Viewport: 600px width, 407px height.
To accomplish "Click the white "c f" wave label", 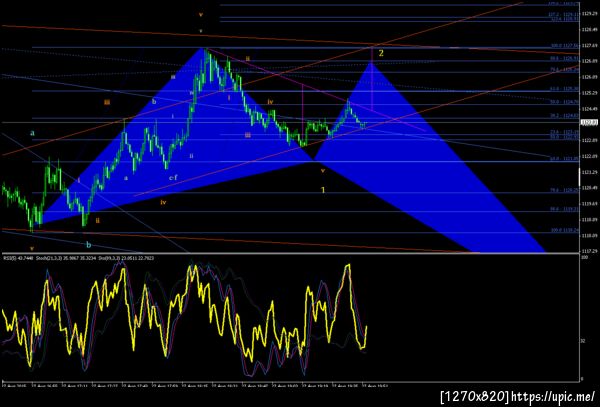I will [x=173, y=177].
